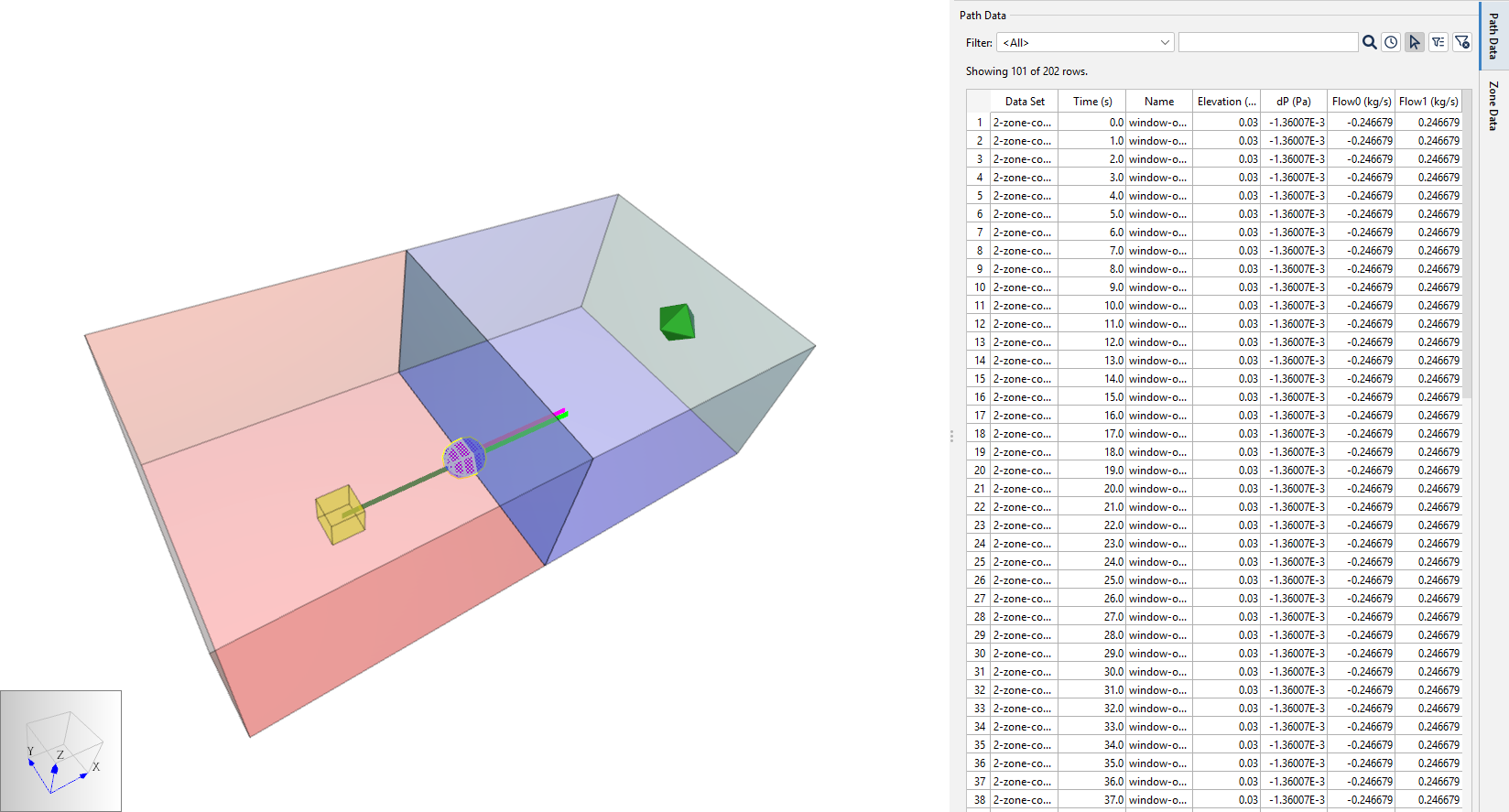This screenshot has height=812, width=1509.
Task: Click dP cell in row 30
Action: [1294, 654]
